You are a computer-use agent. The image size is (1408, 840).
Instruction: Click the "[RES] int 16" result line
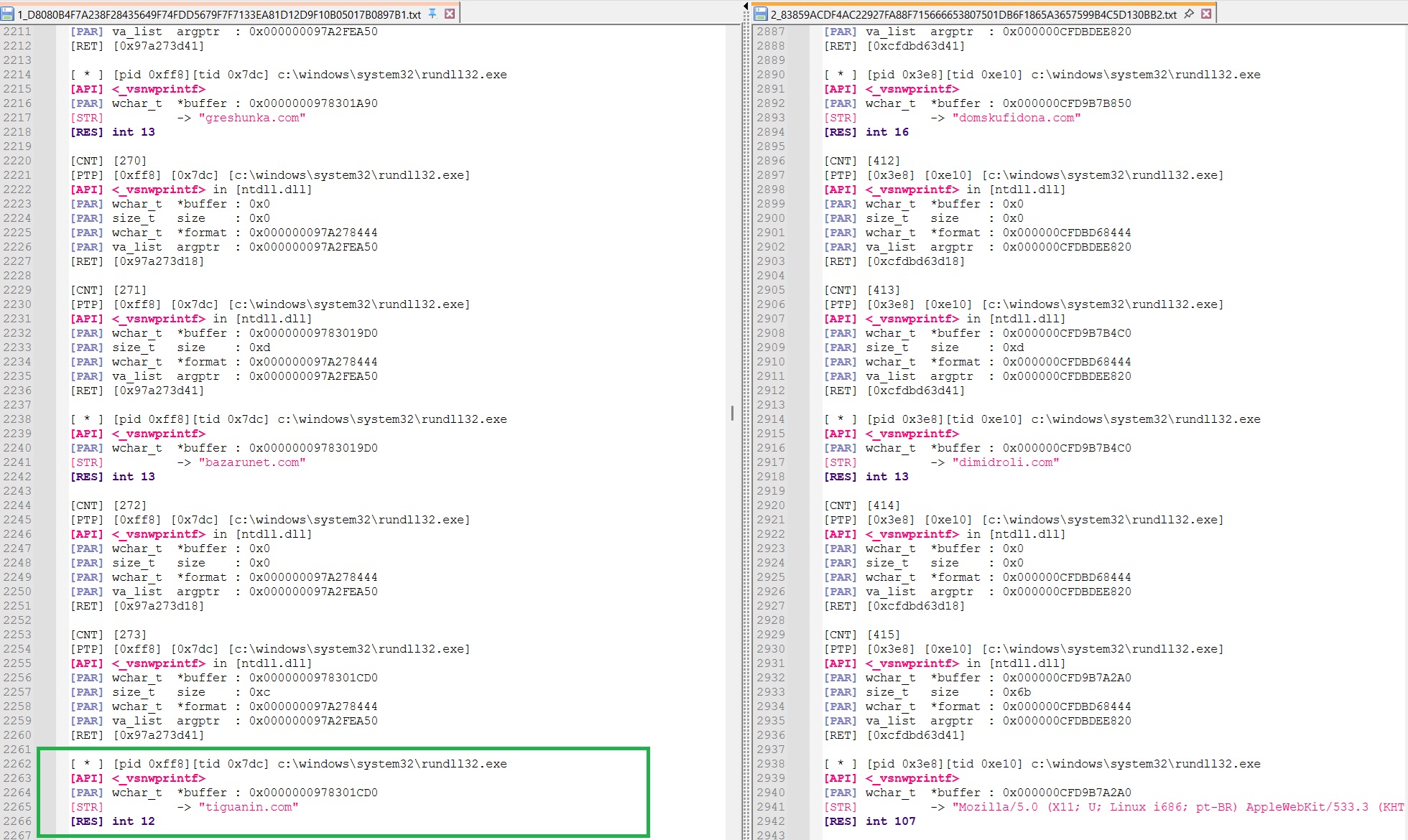coord(866,132)
